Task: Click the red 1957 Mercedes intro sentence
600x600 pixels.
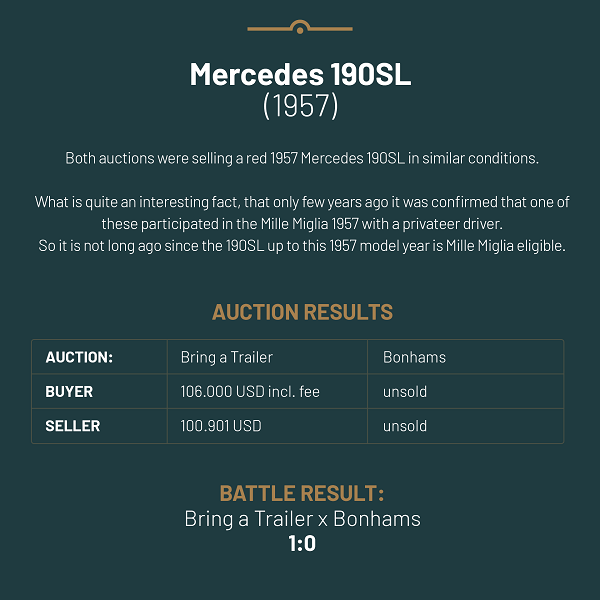Action: (x=302, y=158)
